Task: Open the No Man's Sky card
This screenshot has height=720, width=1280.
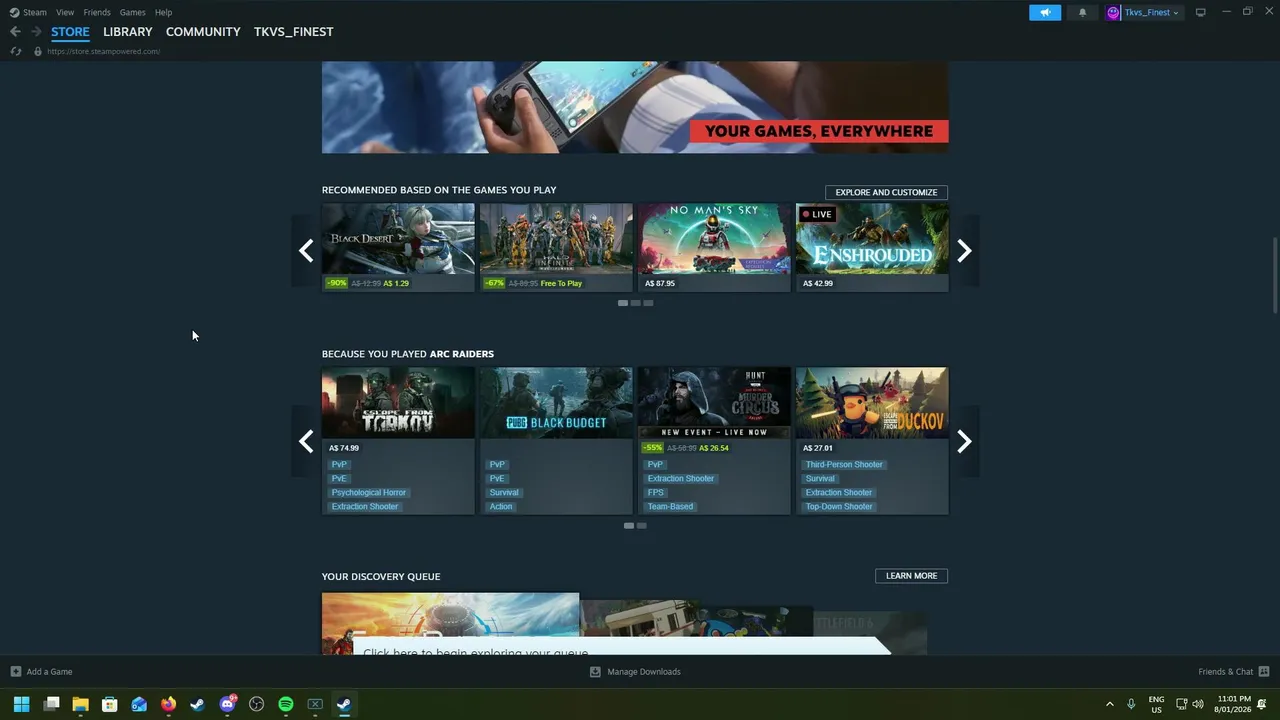Action: pos(714,247)
